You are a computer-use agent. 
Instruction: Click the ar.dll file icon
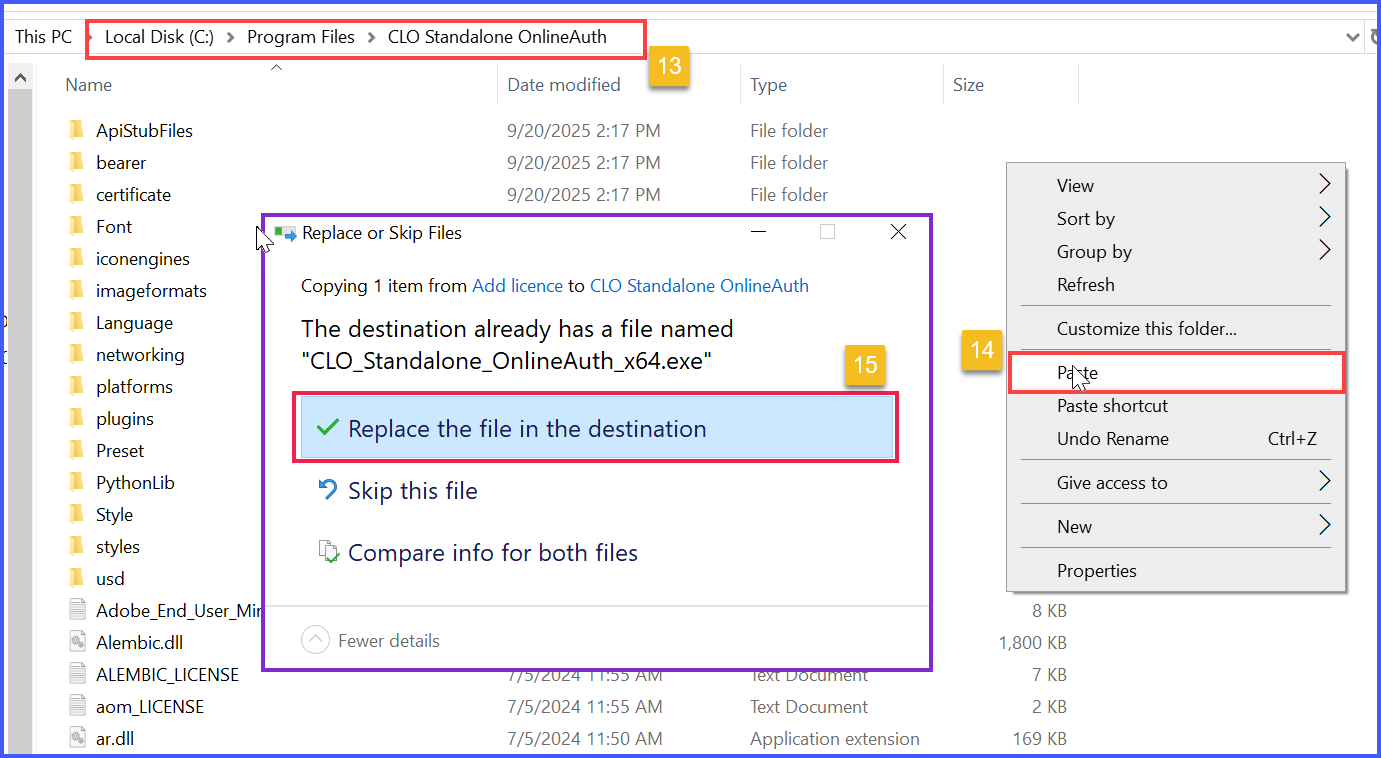(x=78, y=739)
